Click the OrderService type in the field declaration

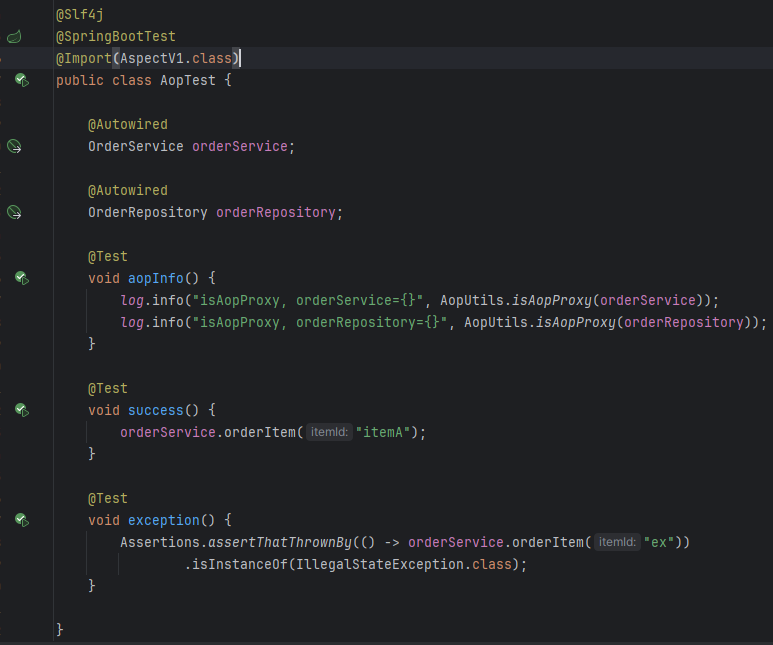click(136, 146)
